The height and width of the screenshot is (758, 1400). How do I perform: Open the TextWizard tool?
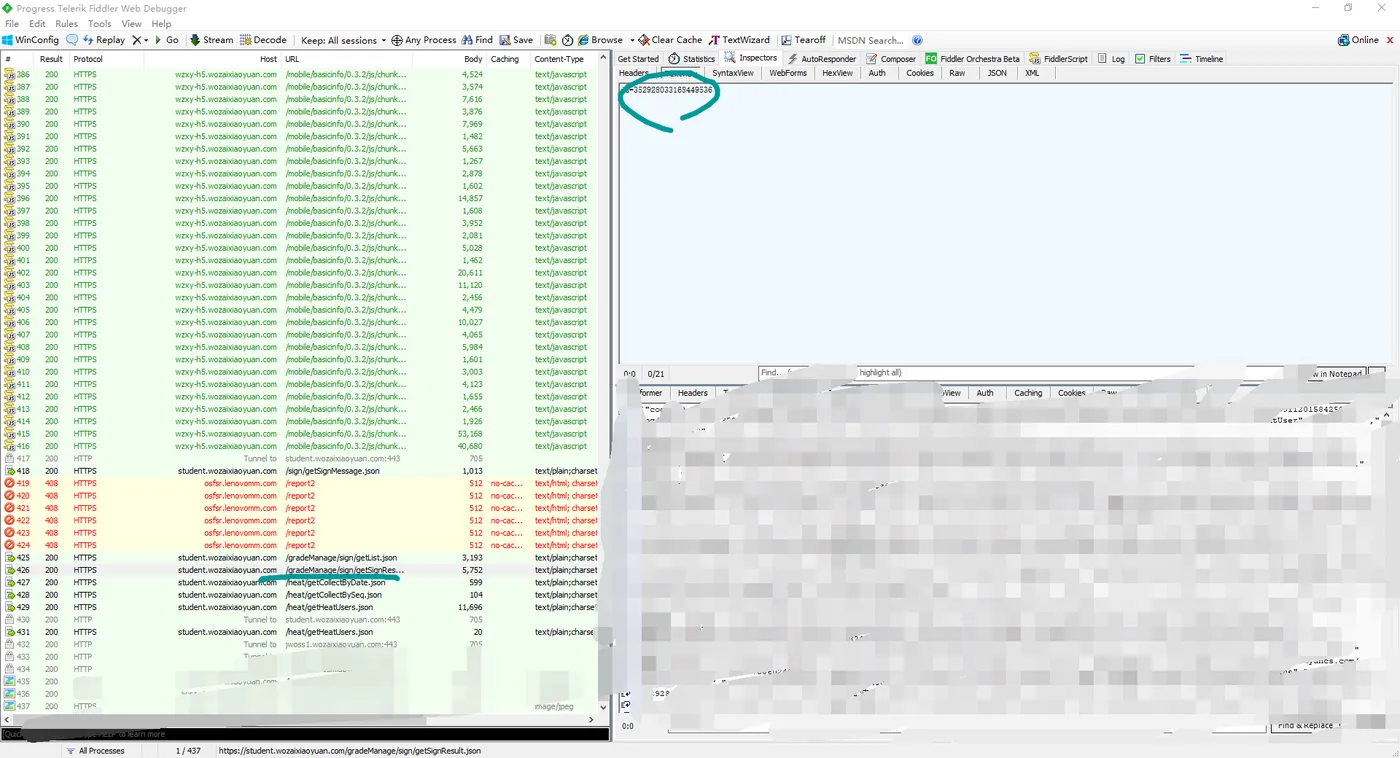[x=739, y=40]
